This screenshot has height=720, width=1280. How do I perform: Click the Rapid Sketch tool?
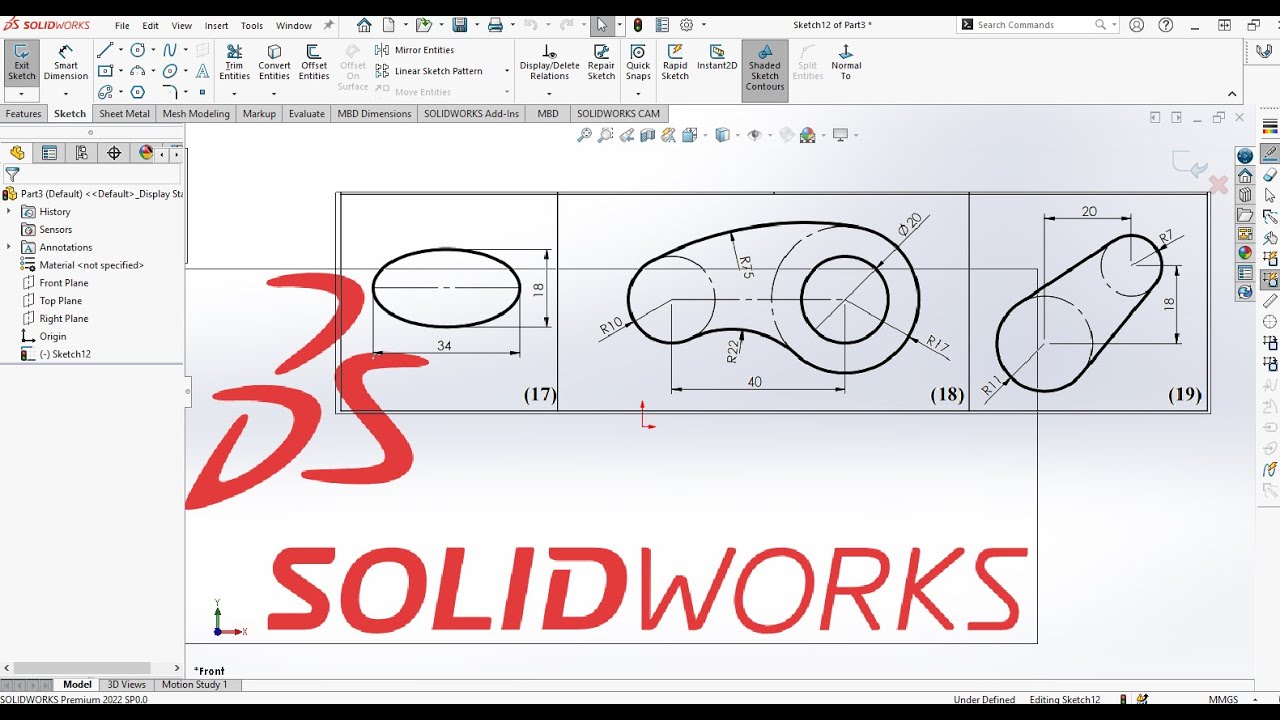675,62
